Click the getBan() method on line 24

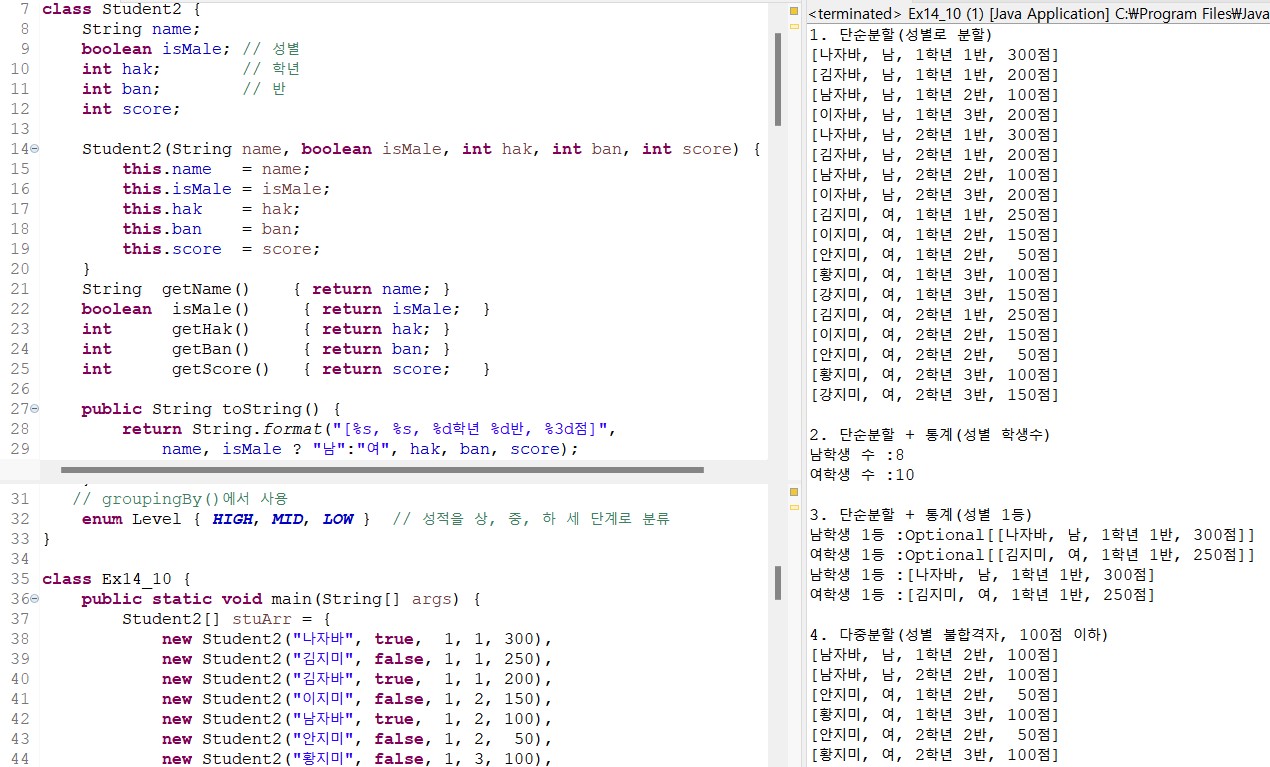coord(266,349)
